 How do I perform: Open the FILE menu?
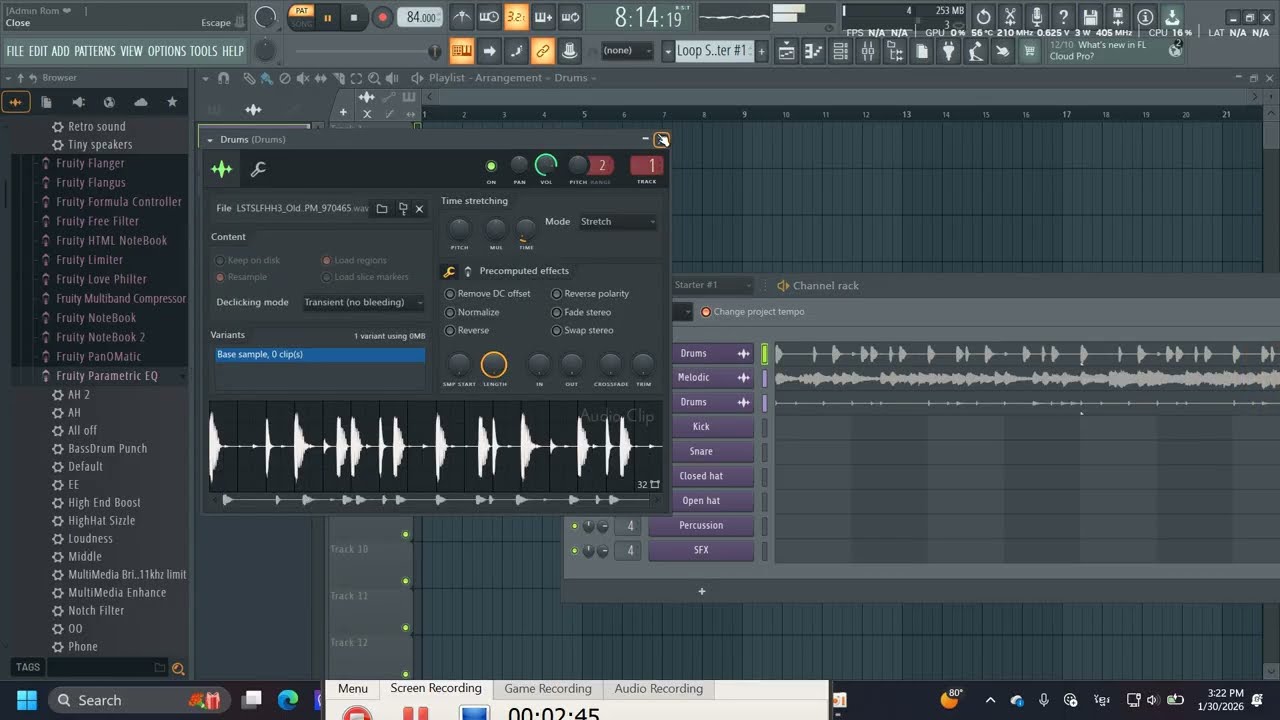15,51
